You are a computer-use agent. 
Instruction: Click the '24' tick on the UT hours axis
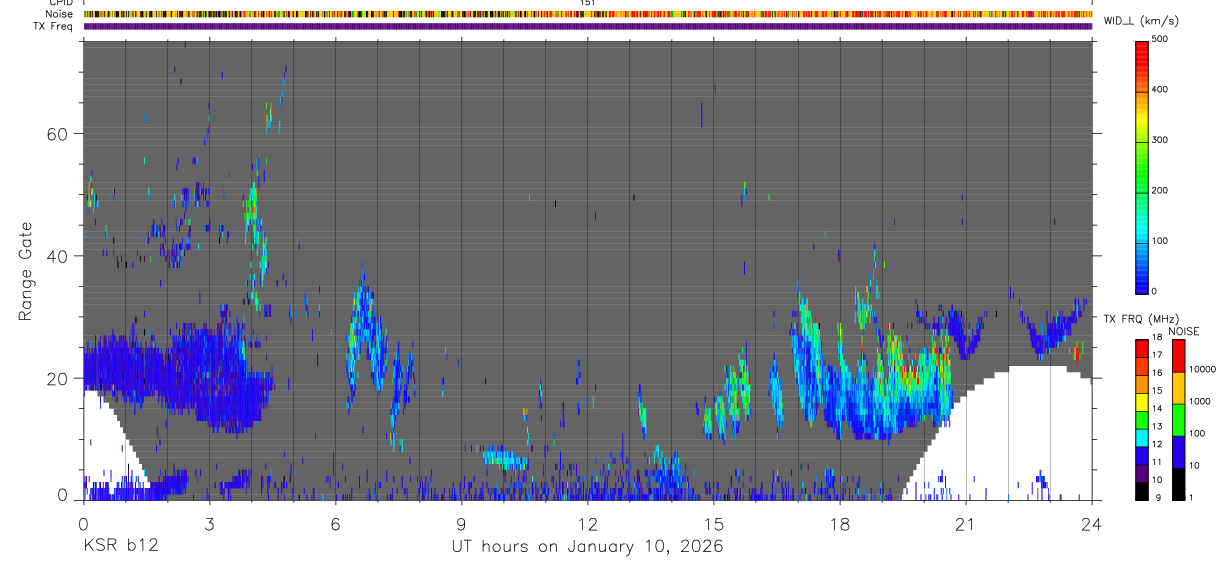[x=1091, y=523]
